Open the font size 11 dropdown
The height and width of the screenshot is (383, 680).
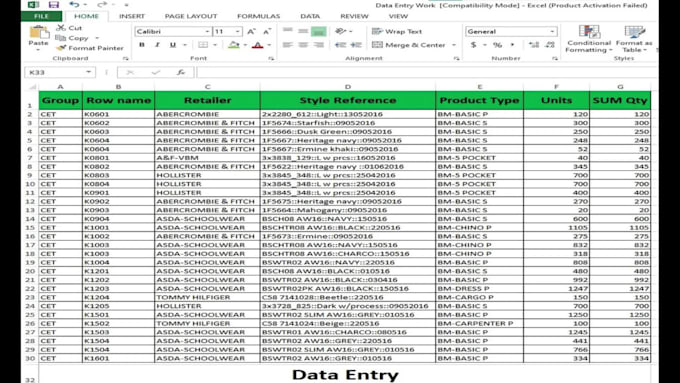pyautogui.click(x=237, y=31)
